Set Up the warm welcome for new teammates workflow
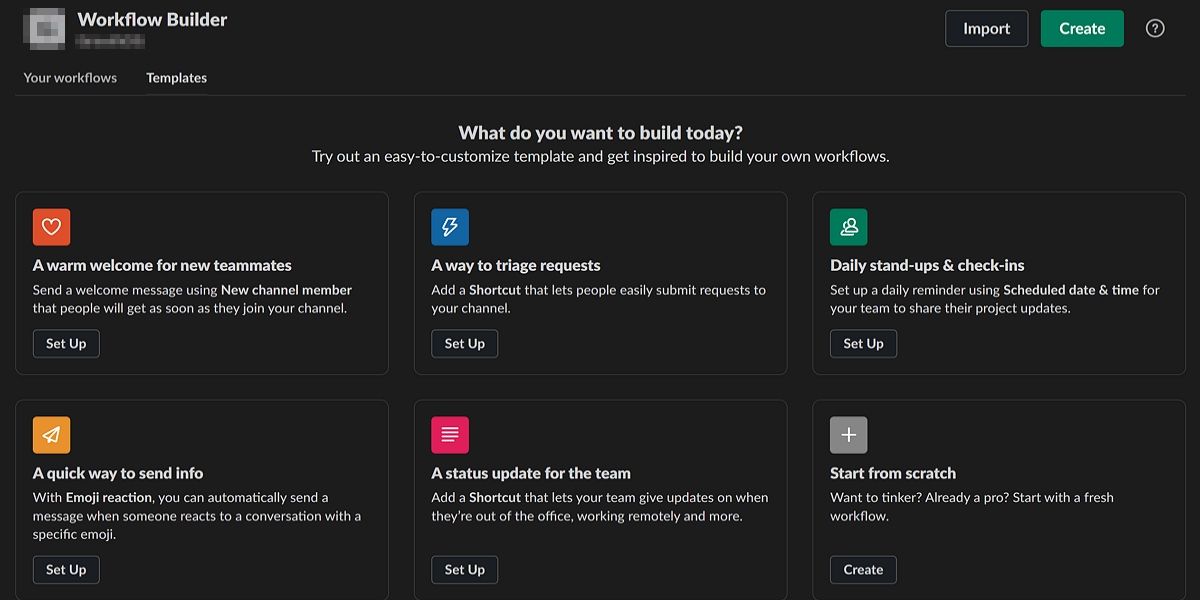The width and height of the screenshot is (1200, 600). 66,343
